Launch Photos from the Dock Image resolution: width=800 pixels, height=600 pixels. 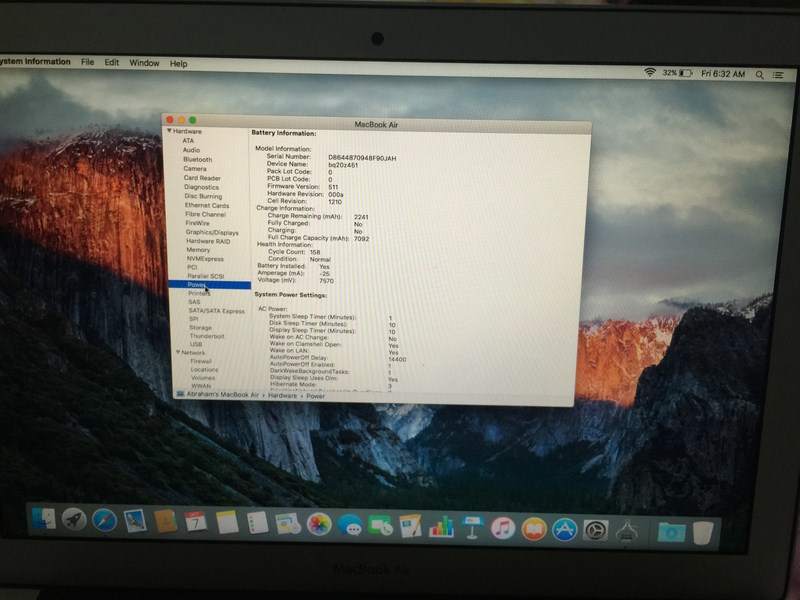click(319, 525)
